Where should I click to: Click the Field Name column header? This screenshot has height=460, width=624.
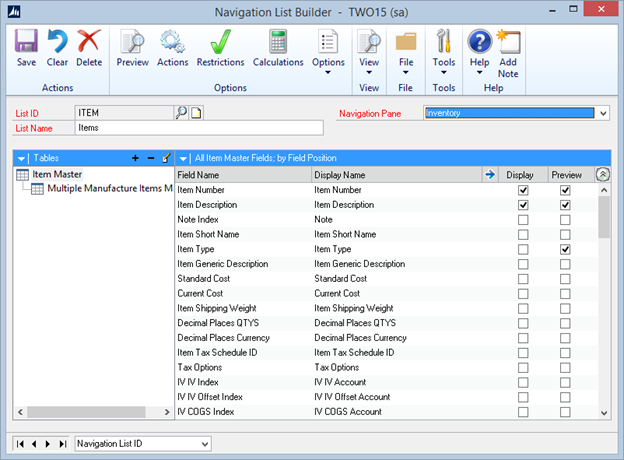243,175
